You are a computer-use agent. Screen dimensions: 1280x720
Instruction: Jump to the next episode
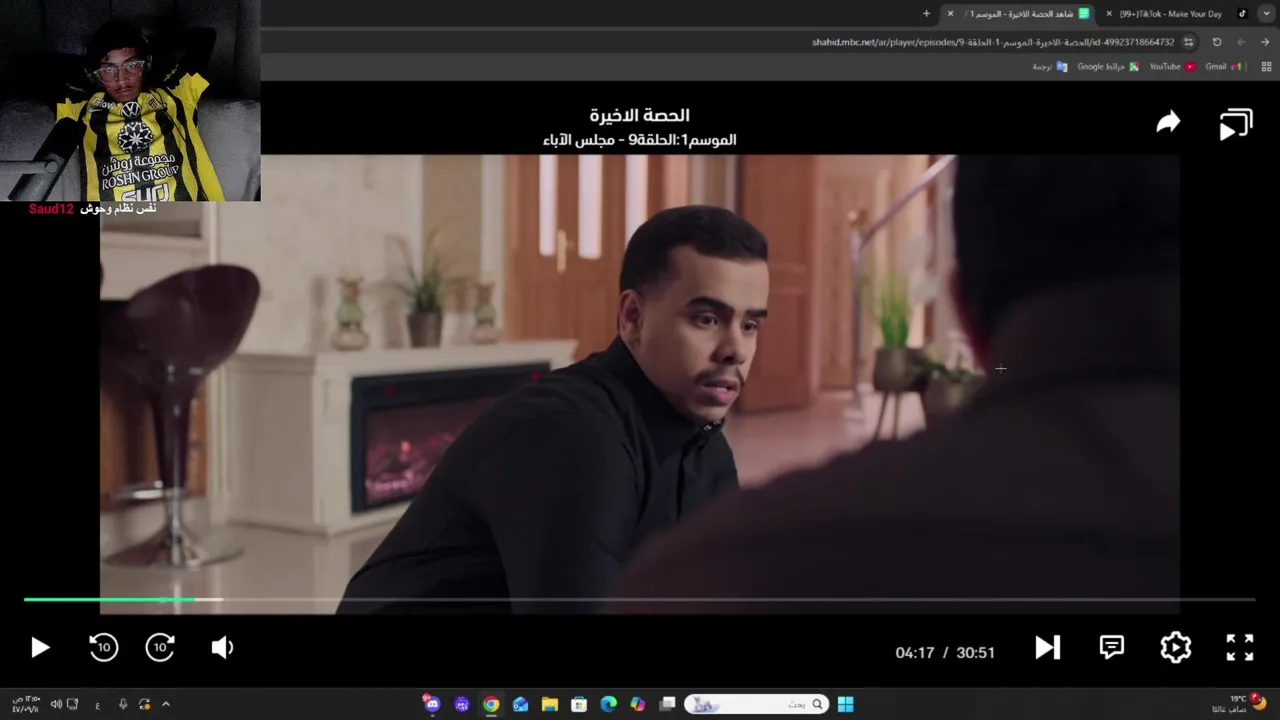pyautogui.click(x=1047, y=648)
